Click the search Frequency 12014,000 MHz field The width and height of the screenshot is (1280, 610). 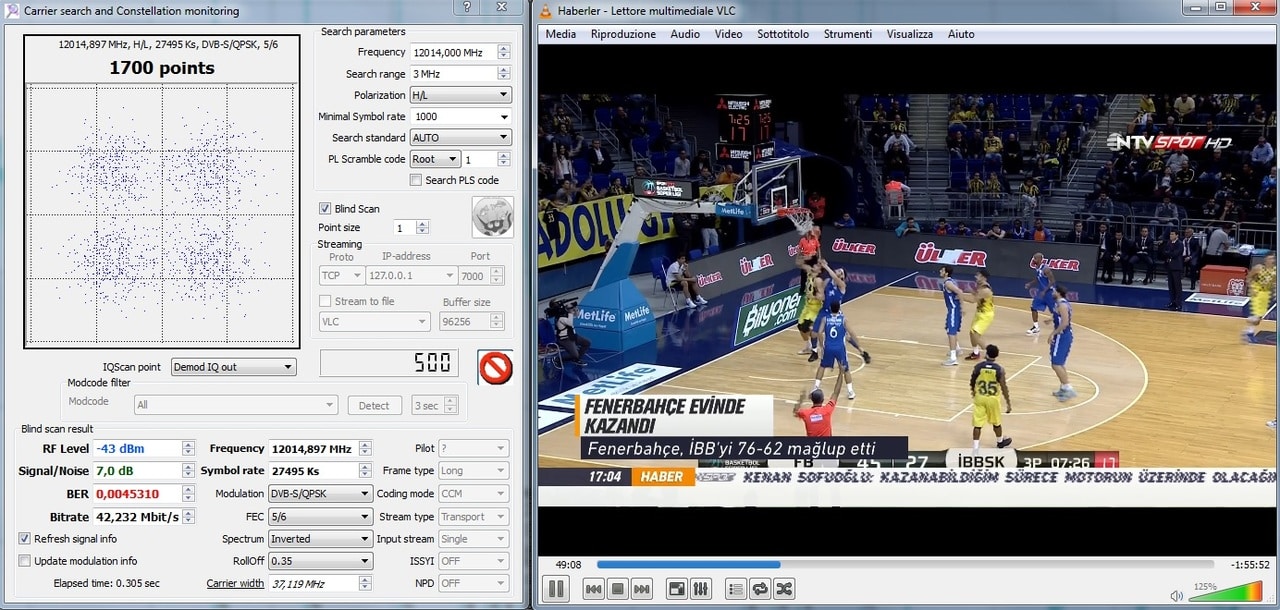coord(452,52)
